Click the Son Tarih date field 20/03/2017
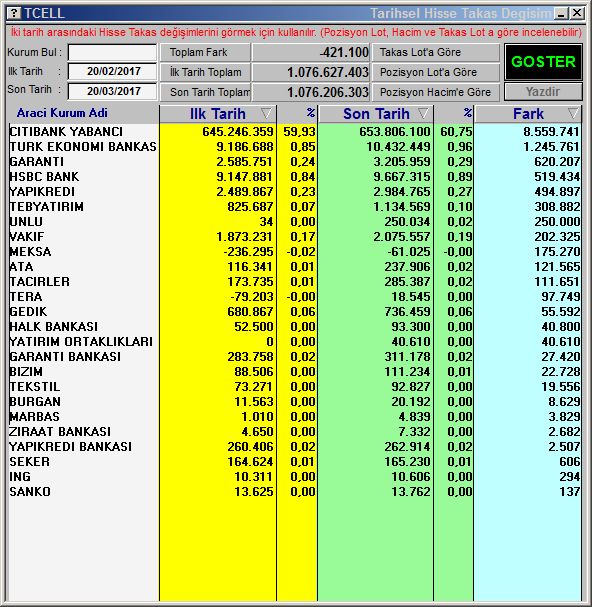The width and height of the screenshot is (592, 607). coord(112,91)
